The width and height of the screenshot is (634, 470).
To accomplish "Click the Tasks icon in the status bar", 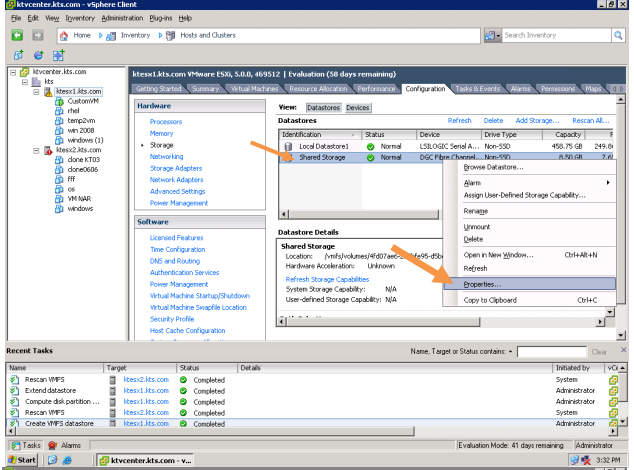I will click(15, 445).
